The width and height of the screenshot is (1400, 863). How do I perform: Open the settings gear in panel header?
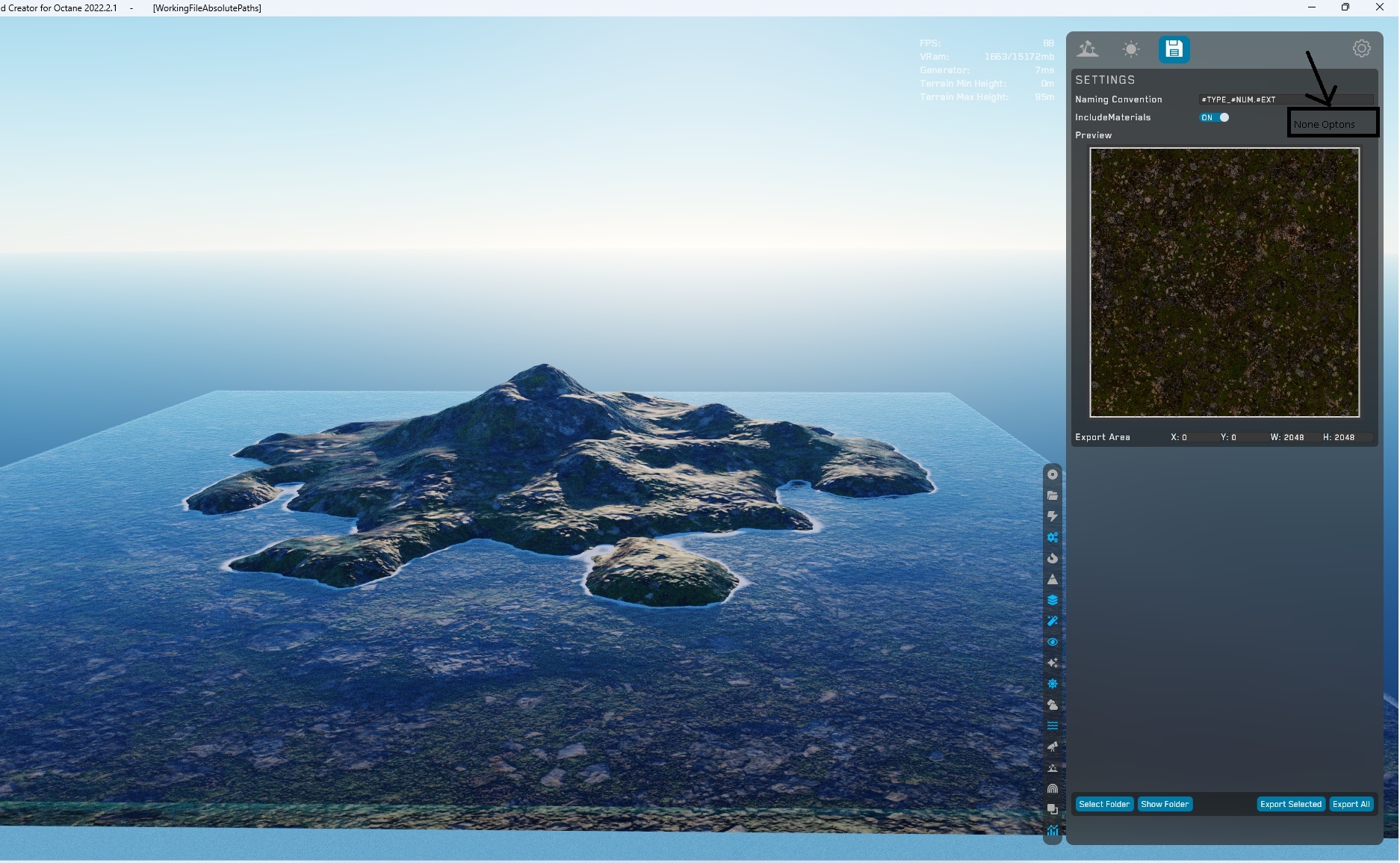pos(1361,49)
